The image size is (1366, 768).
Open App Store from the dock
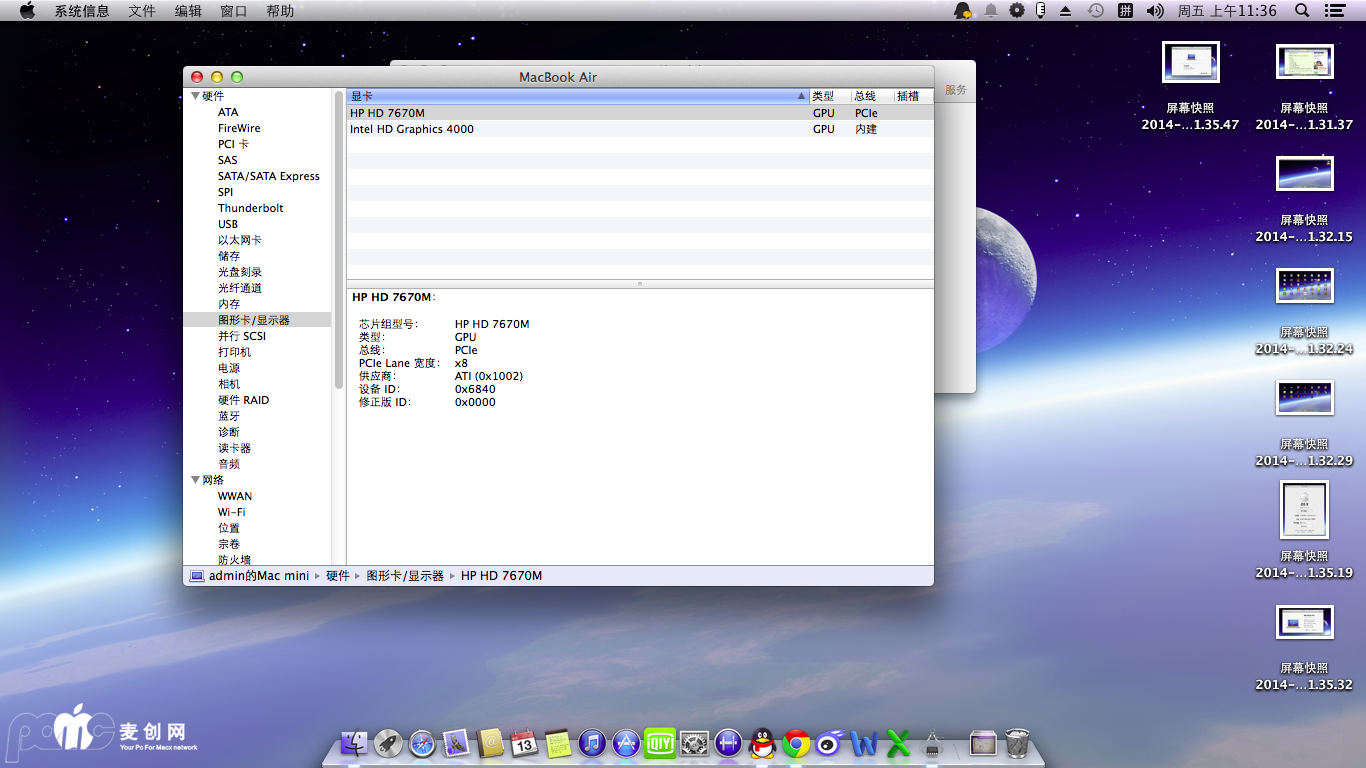[x=626, y=743]
